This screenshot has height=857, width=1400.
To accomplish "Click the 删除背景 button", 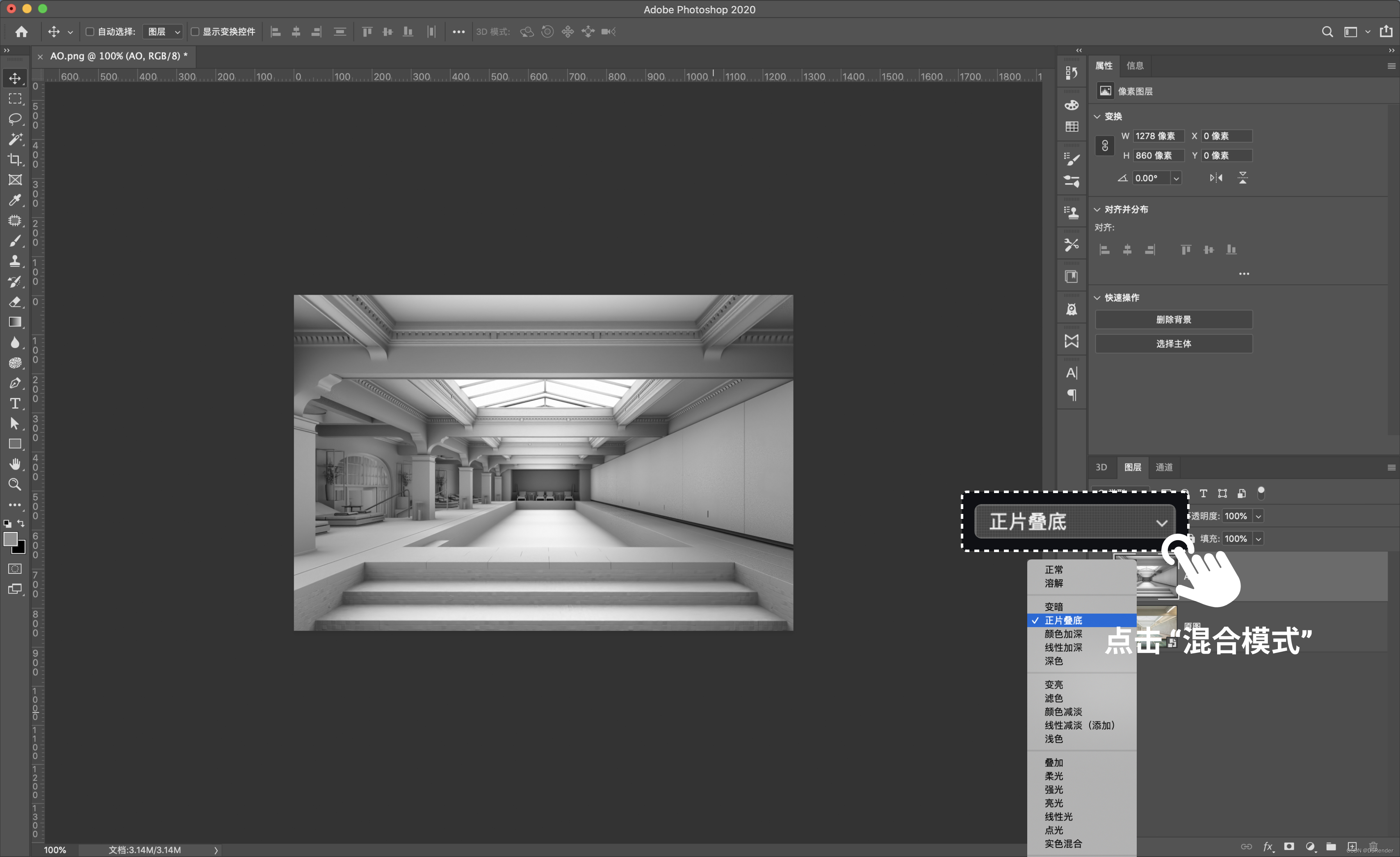I will click(x=1173, y=320).
